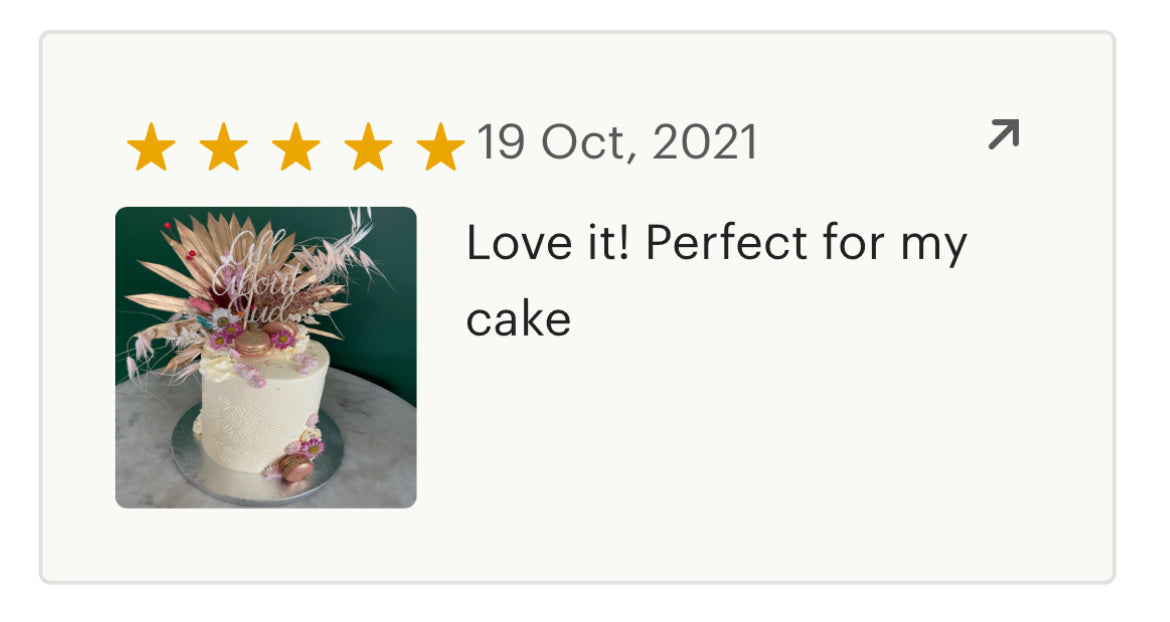Select the fourth gold rating star
1170x622 pixels.
tap(369, 147)
